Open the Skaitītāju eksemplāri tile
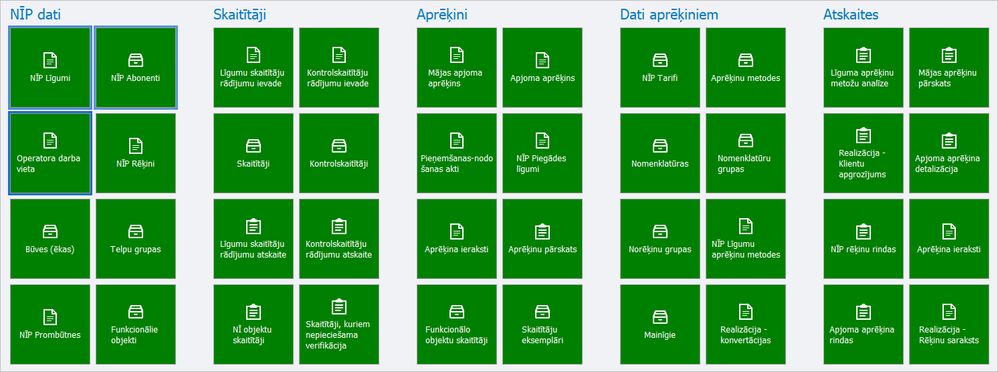The width and height of the screenshot is (998, 372). [542, 325]
